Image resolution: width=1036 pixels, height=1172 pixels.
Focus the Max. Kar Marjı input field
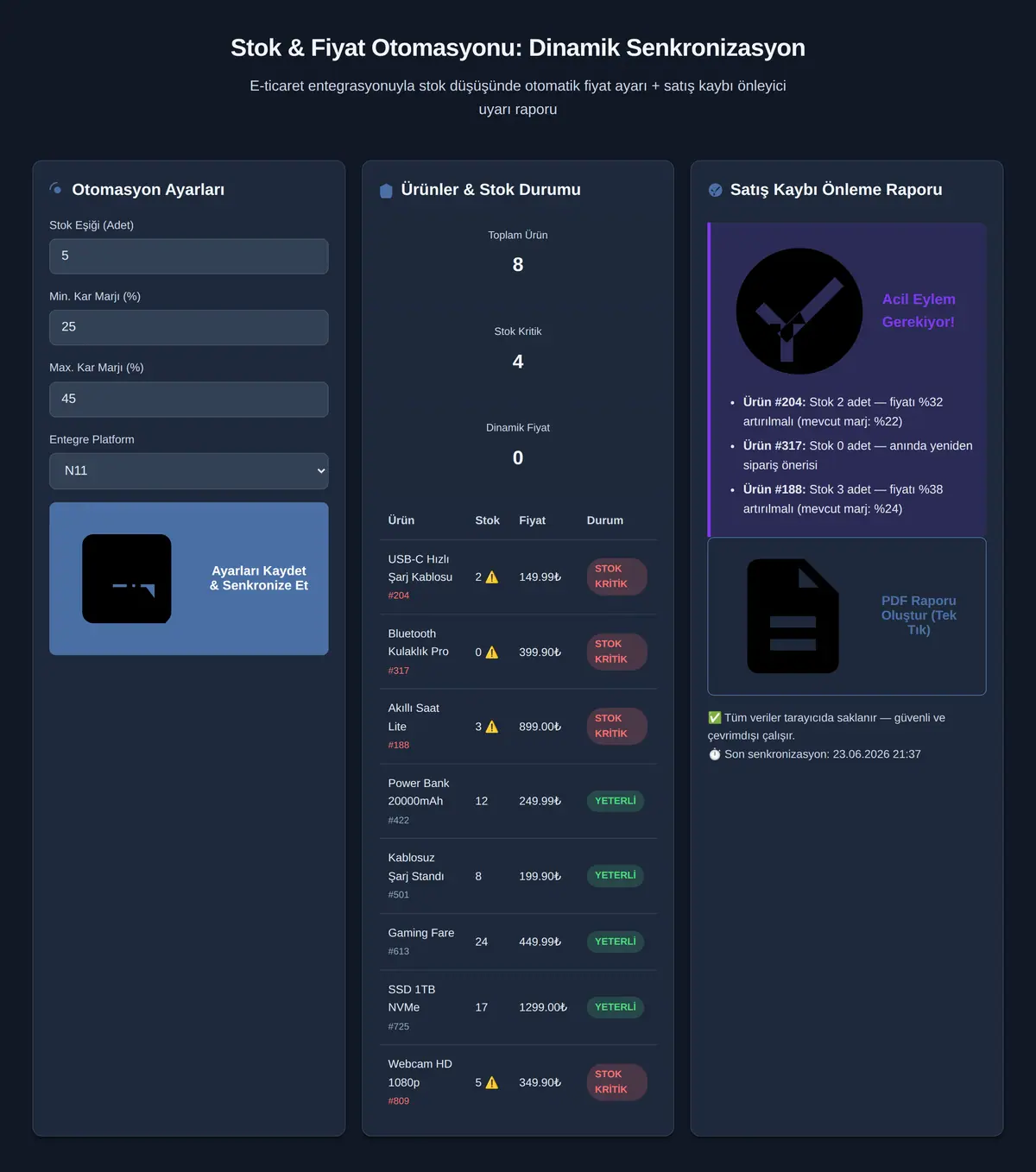[189, 400]
